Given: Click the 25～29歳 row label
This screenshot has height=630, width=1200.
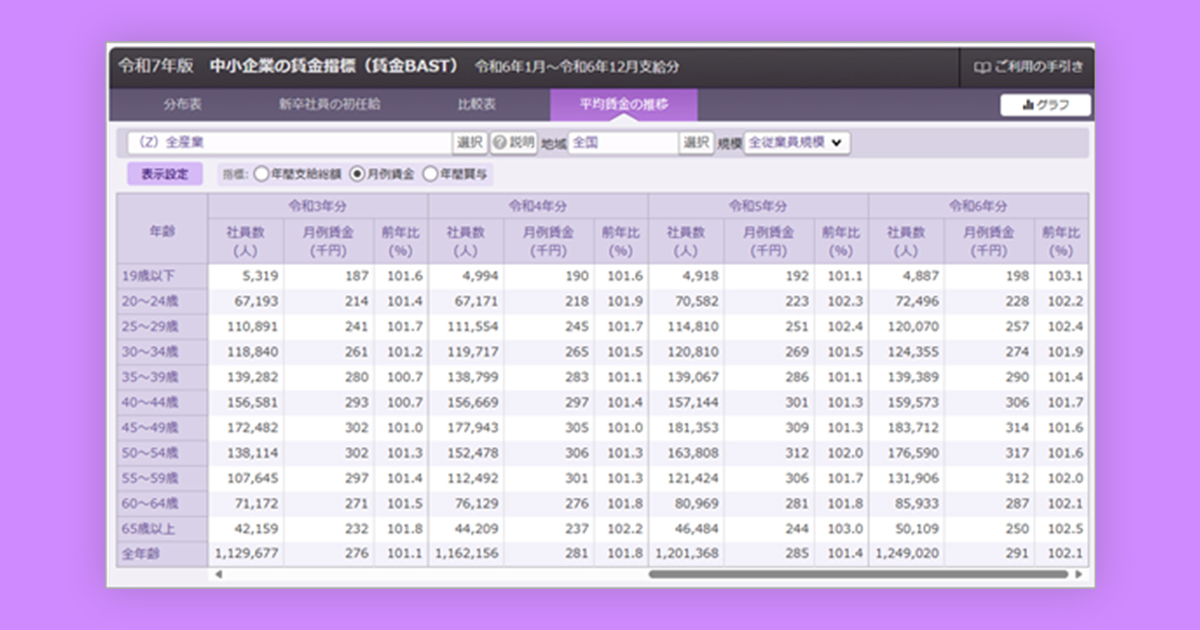Looking at the screenshot, I should pos(162,327).
